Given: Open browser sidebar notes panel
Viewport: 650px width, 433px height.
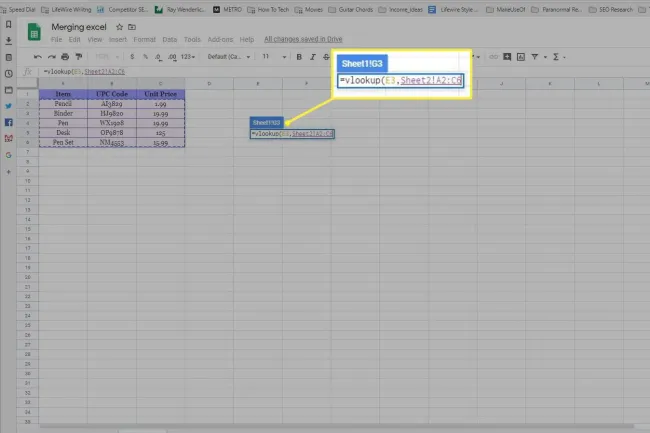Looking at the screenshot, I should [x=8, y=57].
